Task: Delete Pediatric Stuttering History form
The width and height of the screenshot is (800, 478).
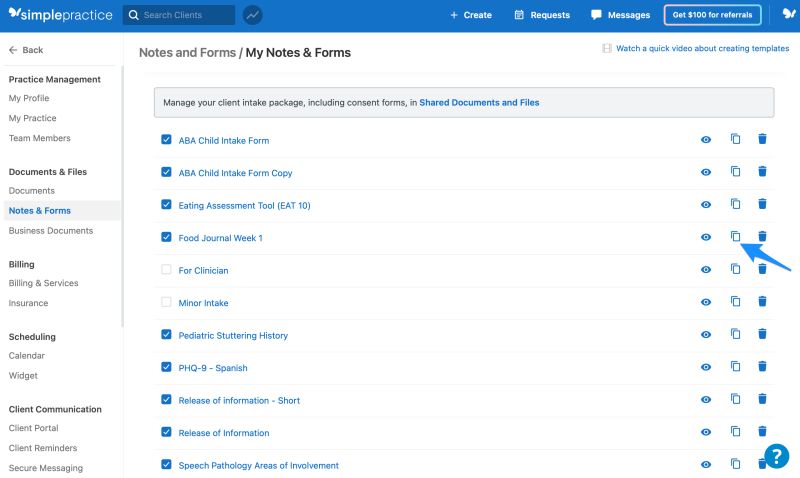Action: tap(762, 334)
